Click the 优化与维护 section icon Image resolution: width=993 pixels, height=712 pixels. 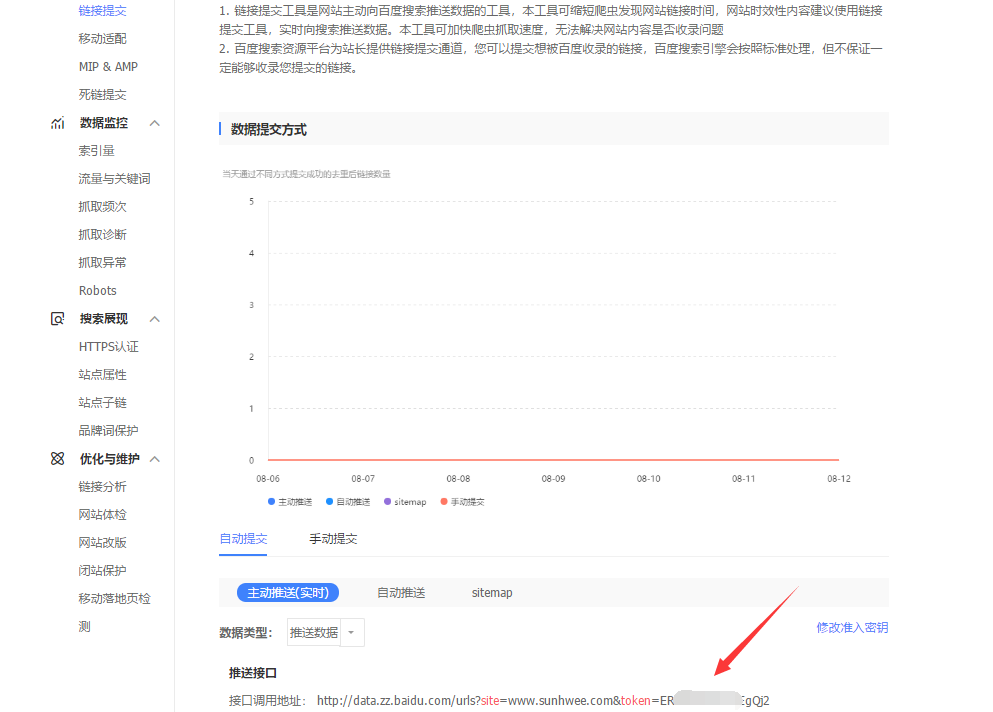coord(58,459)
